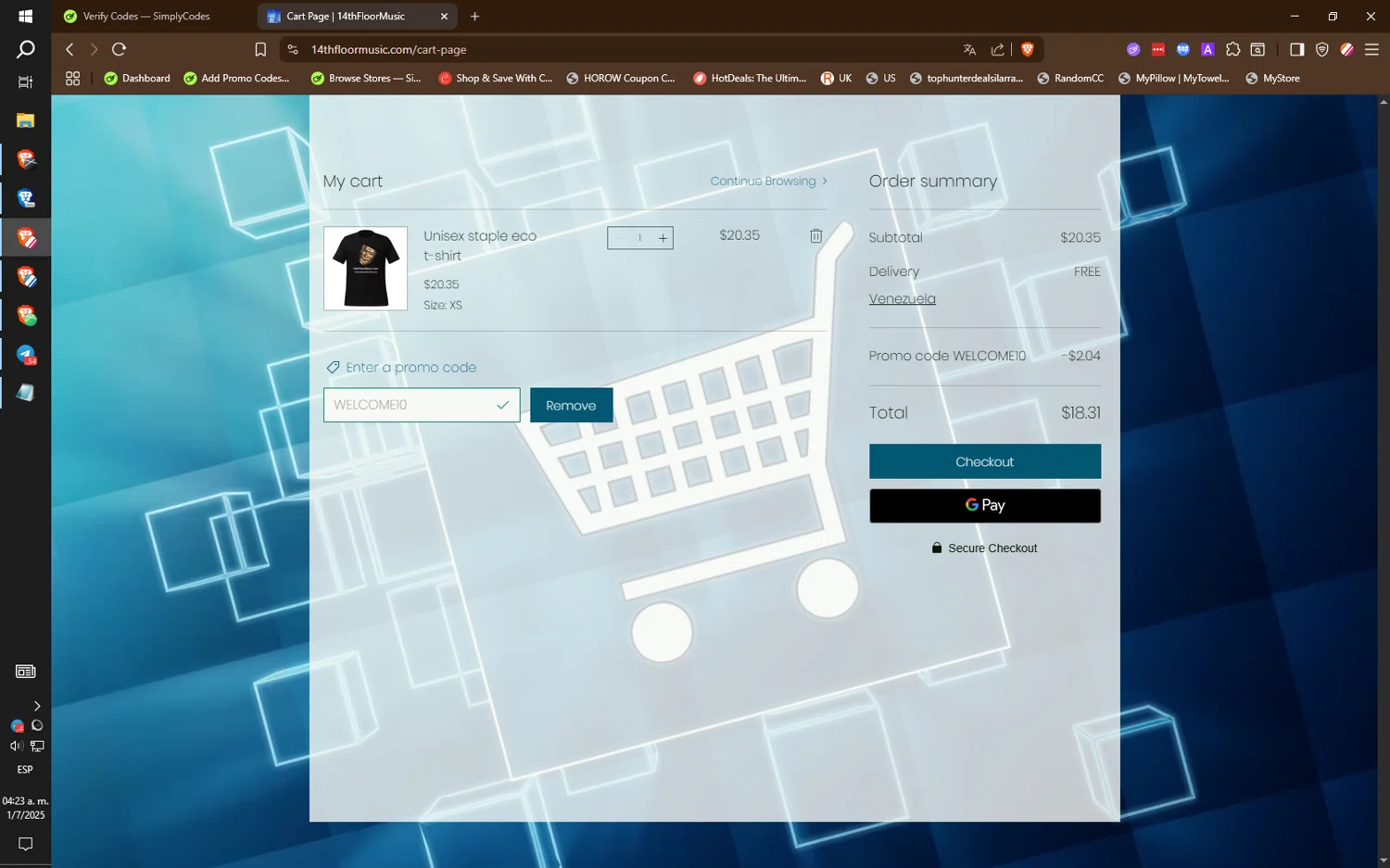This screenshot has width=1390, height=868.
Task: Open the tab groups grid icon
Action: (72, 79)
